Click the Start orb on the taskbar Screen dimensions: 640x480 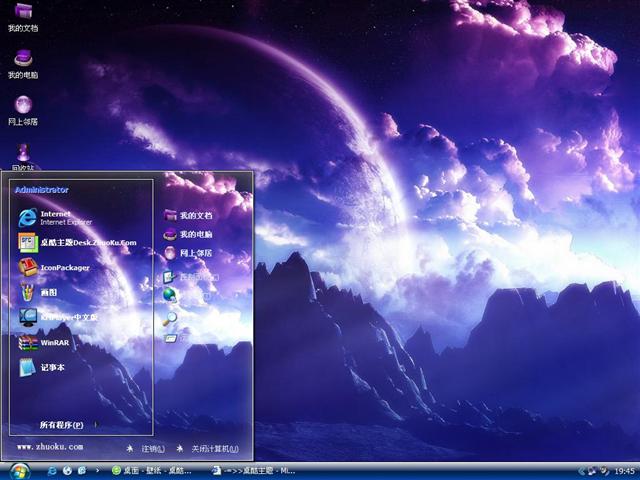click(x=18, y=470)
